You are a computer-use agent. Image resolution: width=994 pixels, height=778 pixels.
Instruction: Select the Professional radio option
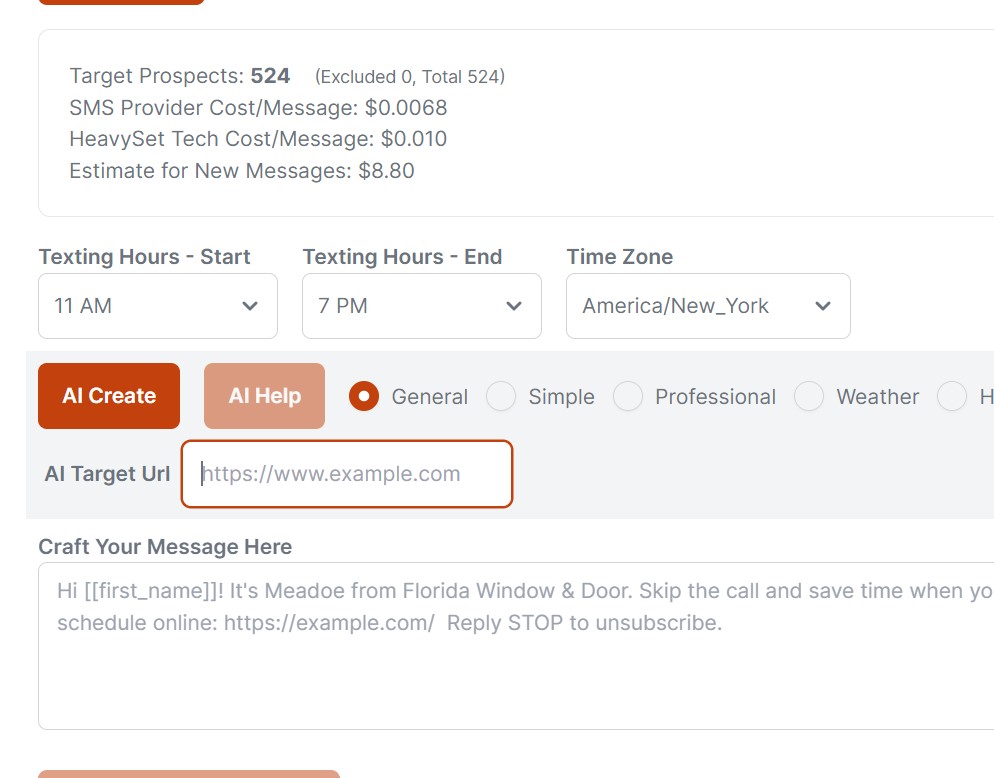628,397
